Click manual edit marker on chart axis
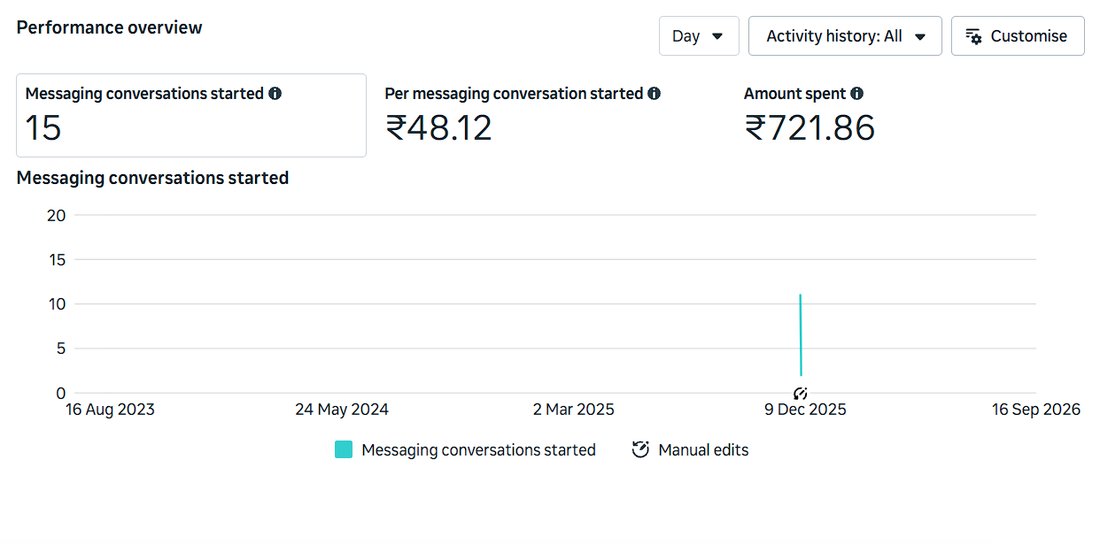Screen dimensions: 1100x544 pos(801,393)
